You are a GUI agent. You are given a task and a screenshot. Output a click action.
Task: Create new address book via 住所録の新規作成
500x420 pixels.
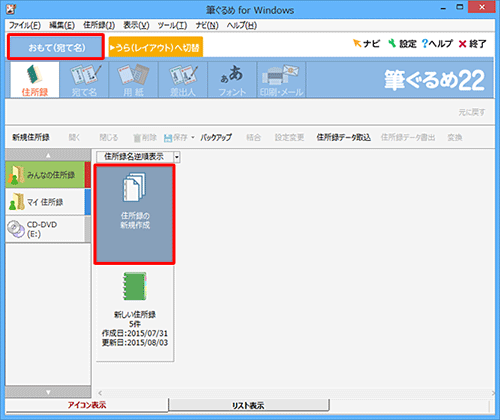pyautogui.click(x=135, y=214)
